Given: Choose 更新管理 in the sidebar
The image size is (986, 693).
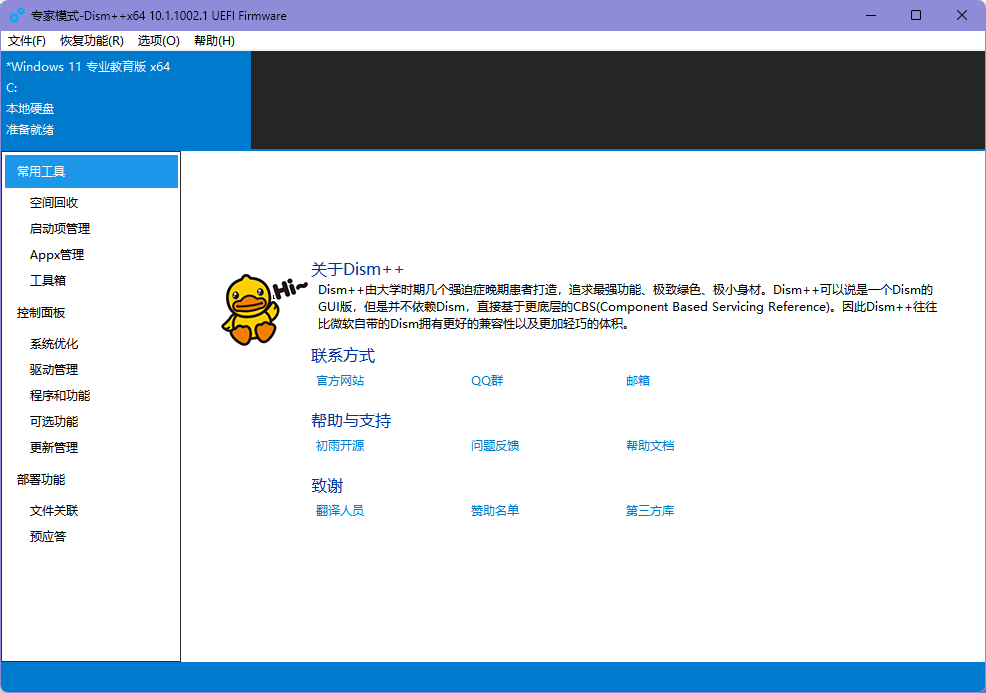Looking at the screenshot, I should [x=54, y=448].
